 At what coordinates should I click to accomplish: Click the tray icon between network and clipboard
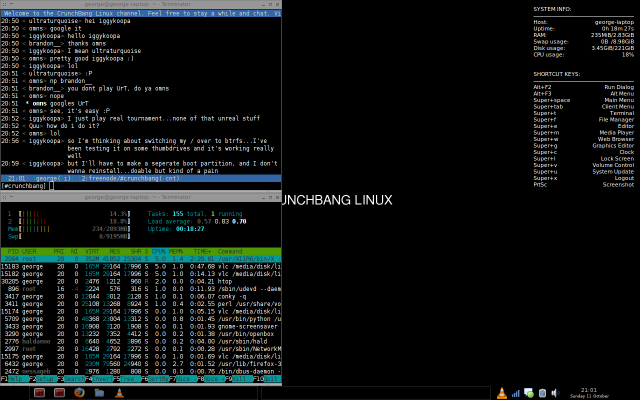point(529,393)
